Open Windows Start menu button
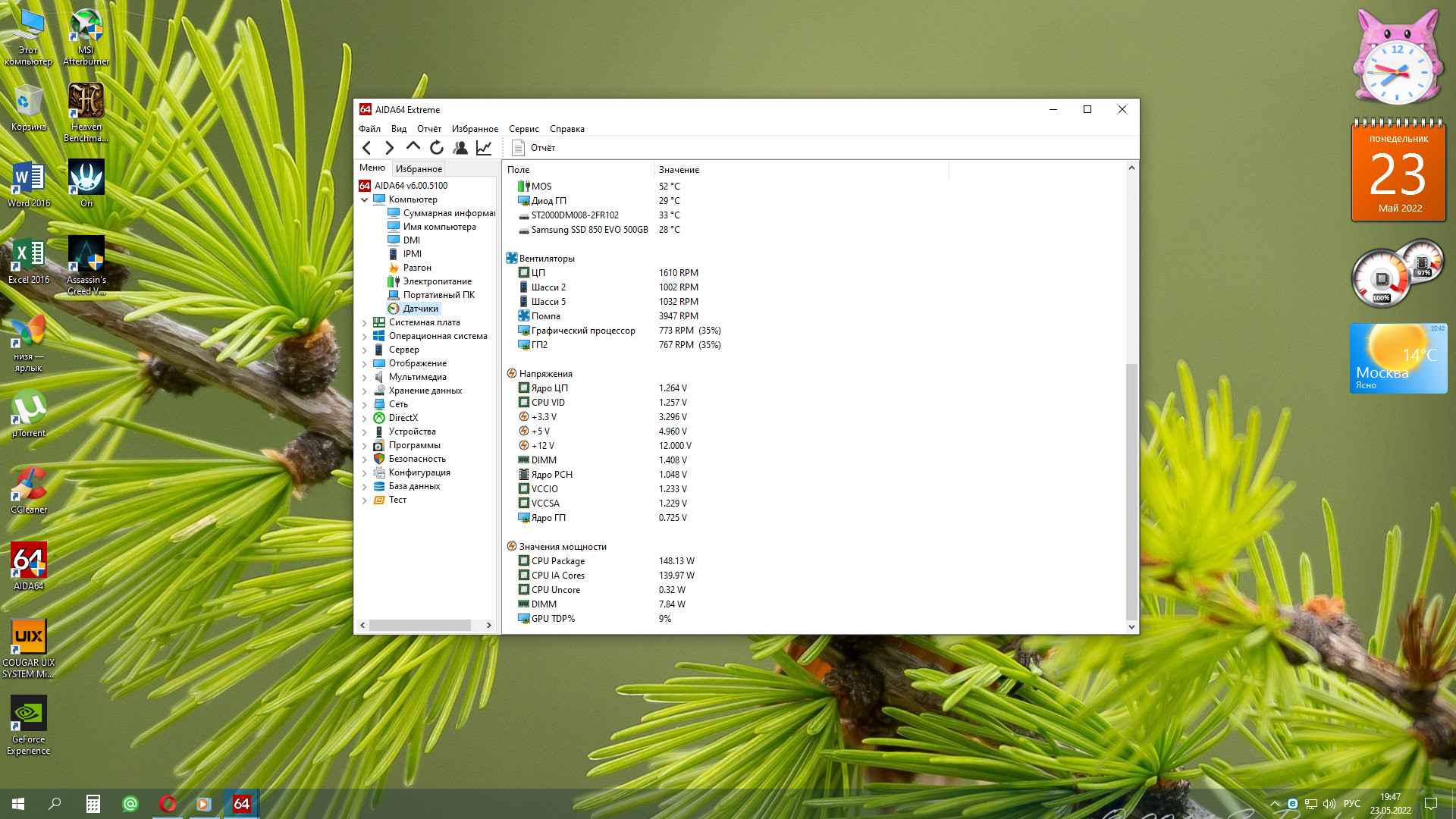Screen dimensions: 1456x819 (x=18, y=804)
